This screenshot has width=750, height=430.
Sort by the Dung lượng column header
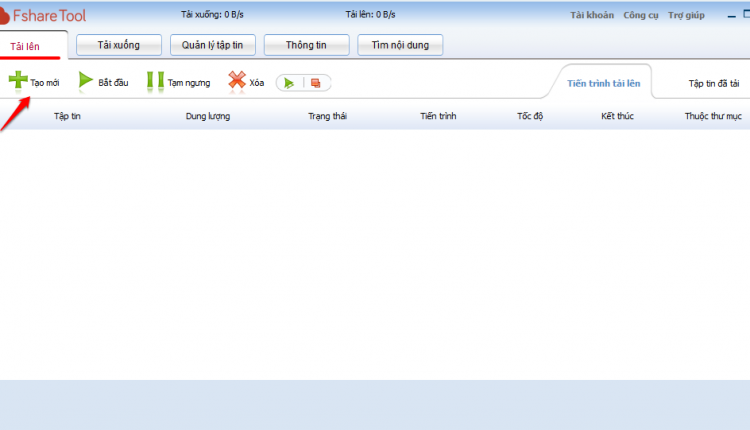point(208,116)
